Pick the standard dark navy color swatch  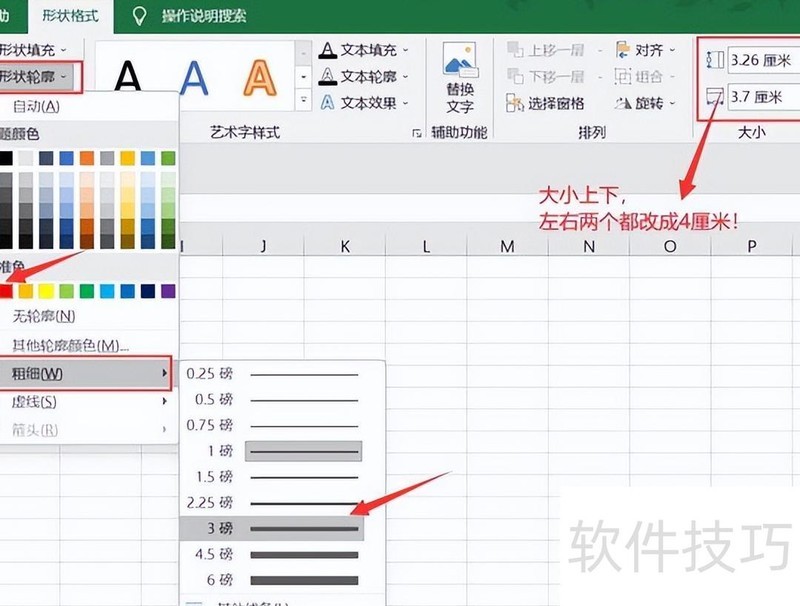pos(148,291)
